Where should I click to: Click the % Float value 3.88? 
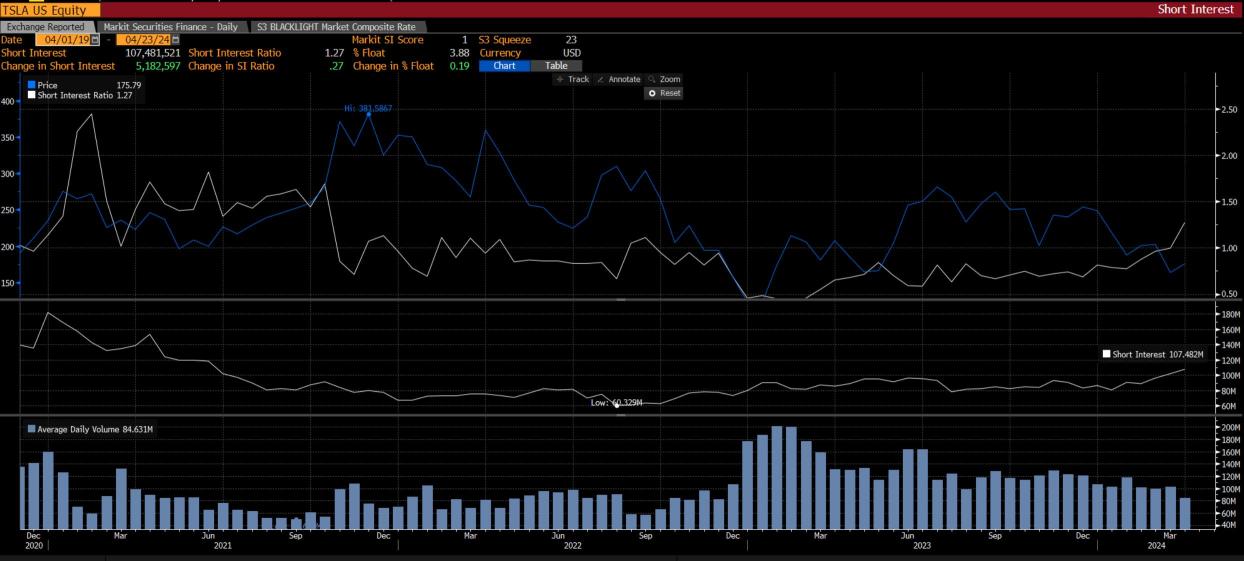click(x=459, y=53)
